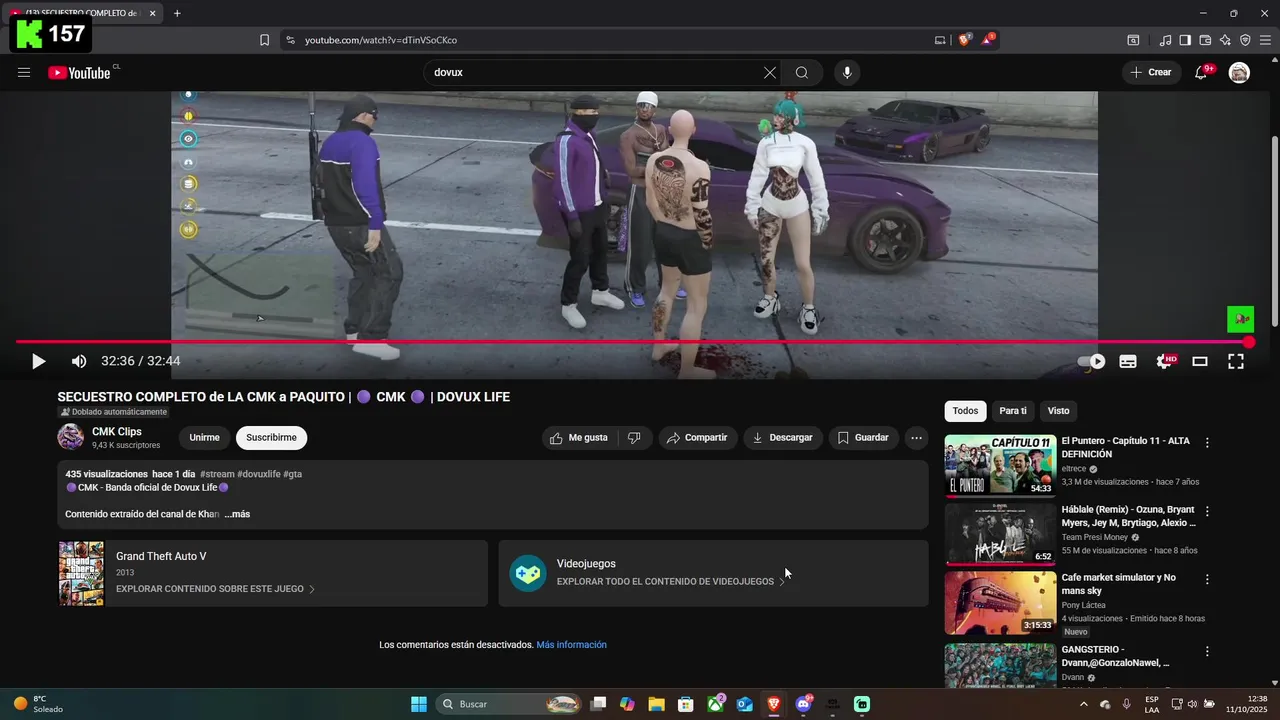Screen dimensions: 1280x720
Task: Click the Descargar button
Action: tap(783, 437)
